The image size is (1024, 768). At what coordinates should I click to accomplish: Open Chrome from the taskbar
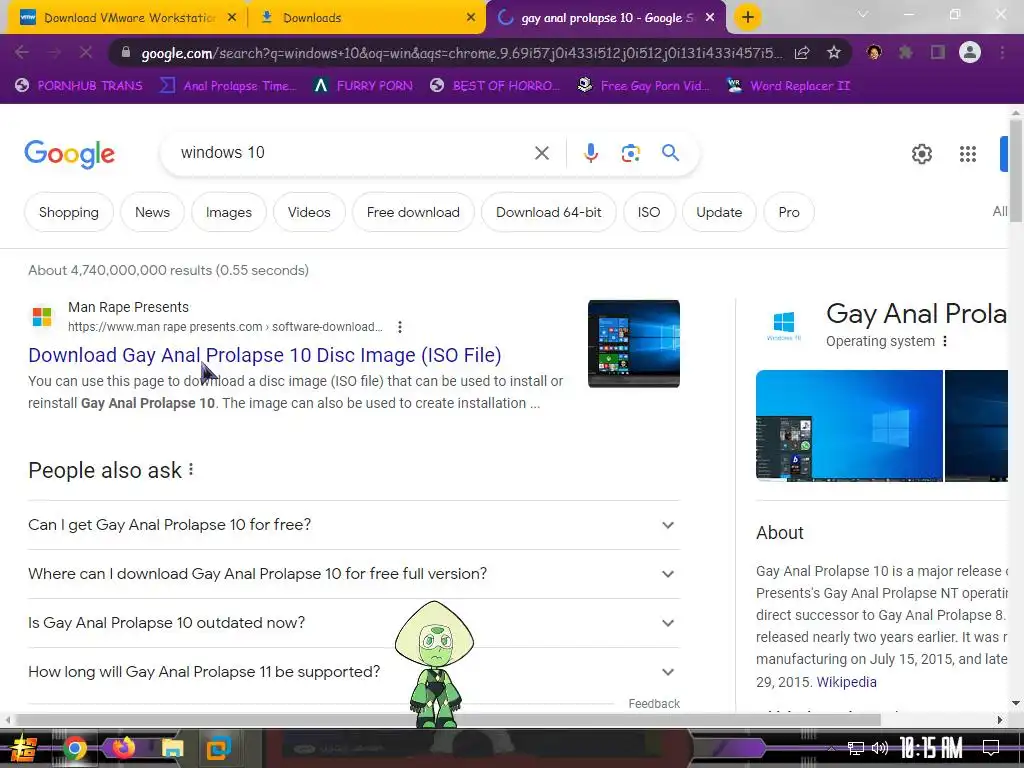pos(75,748)
